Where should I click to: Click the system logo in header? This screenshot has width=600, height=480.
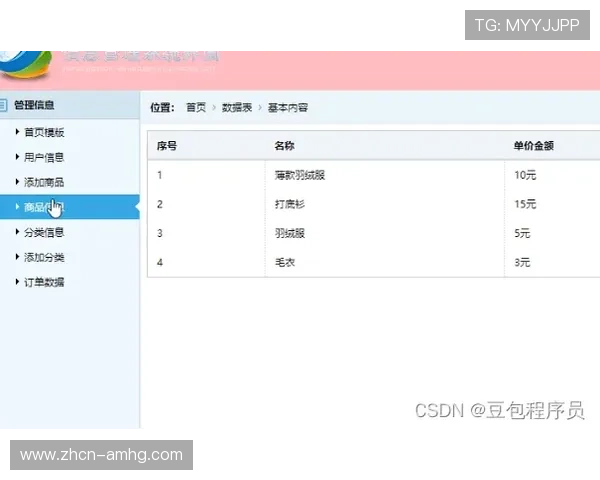click(x=26, y=65)
